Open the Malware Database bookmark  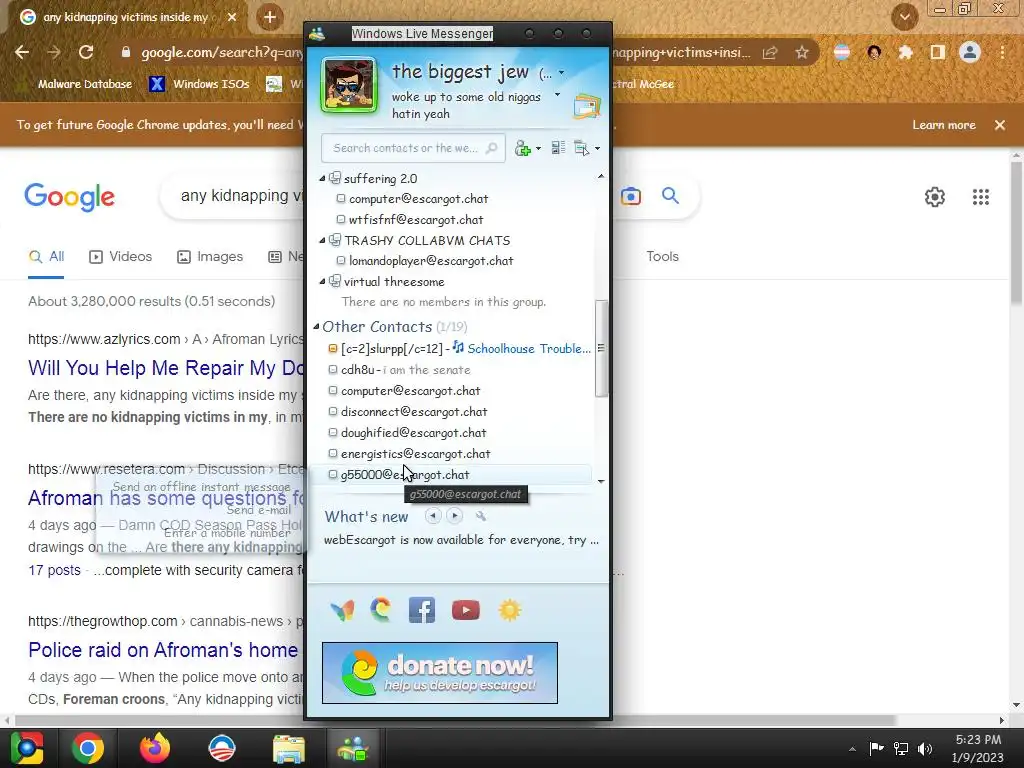point(76,84)
